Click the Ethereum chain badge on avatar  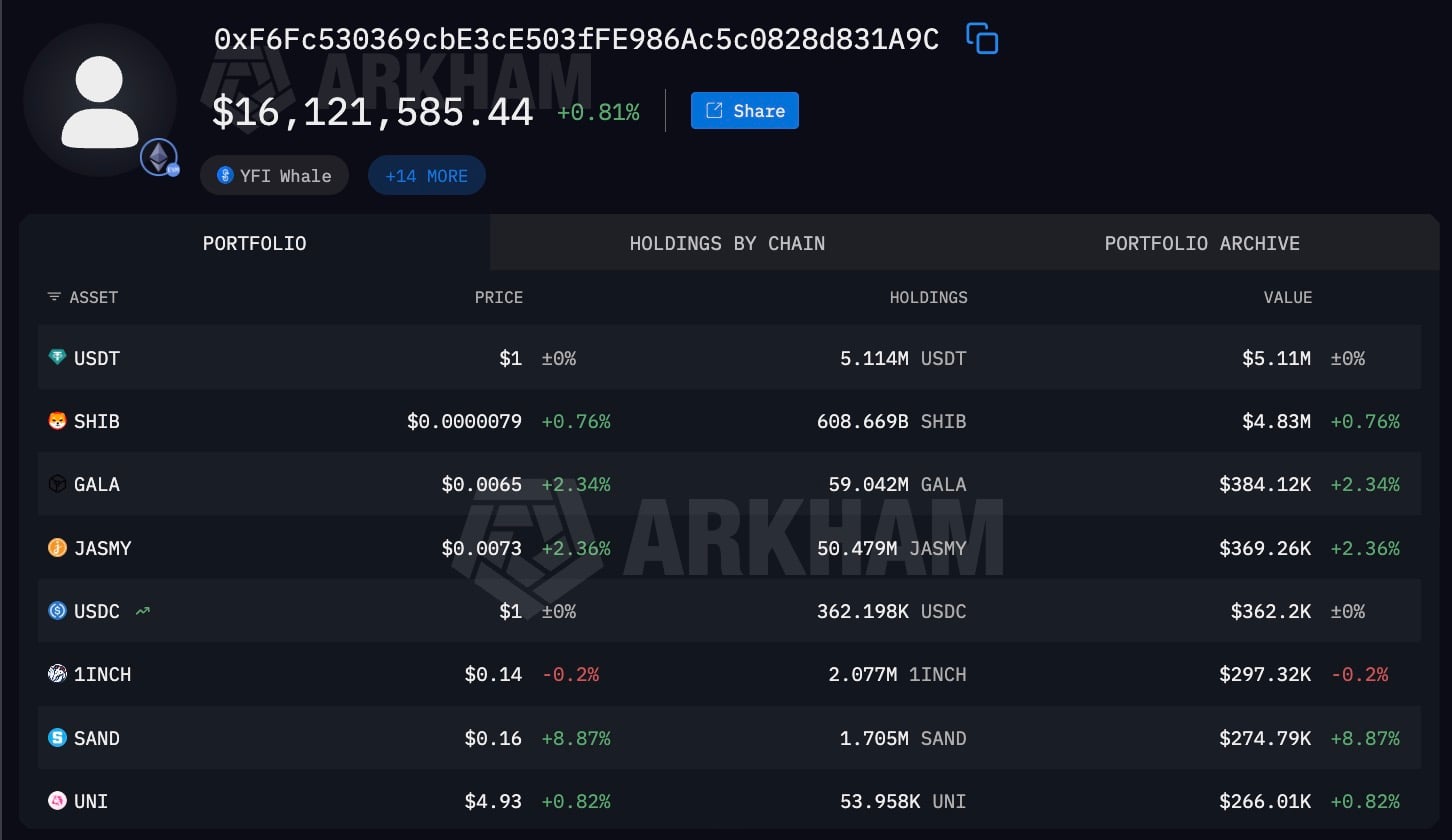coord(159,158)
